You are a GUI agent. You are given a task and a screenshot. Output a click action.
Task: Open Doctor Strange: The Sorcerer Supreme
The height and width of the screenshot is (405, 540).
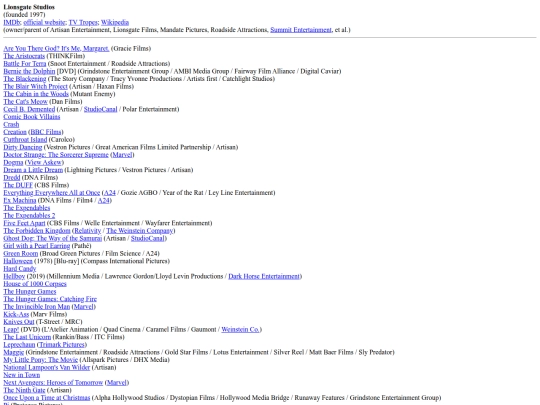click(x=56, y=155)
